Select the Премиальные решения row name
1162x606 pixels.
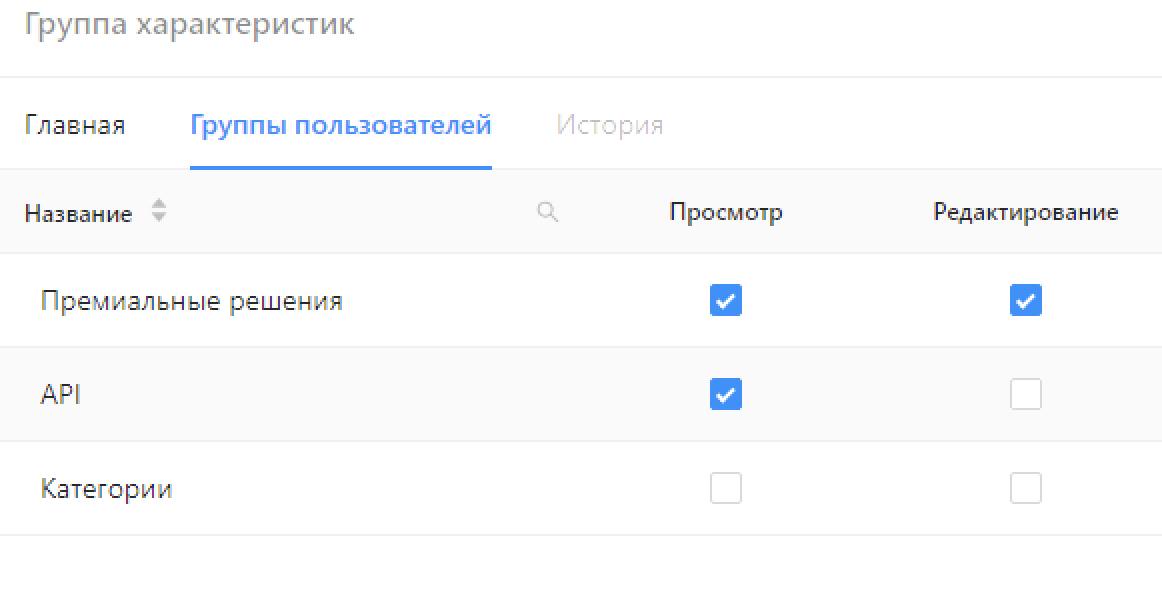(x=191, y=301)
